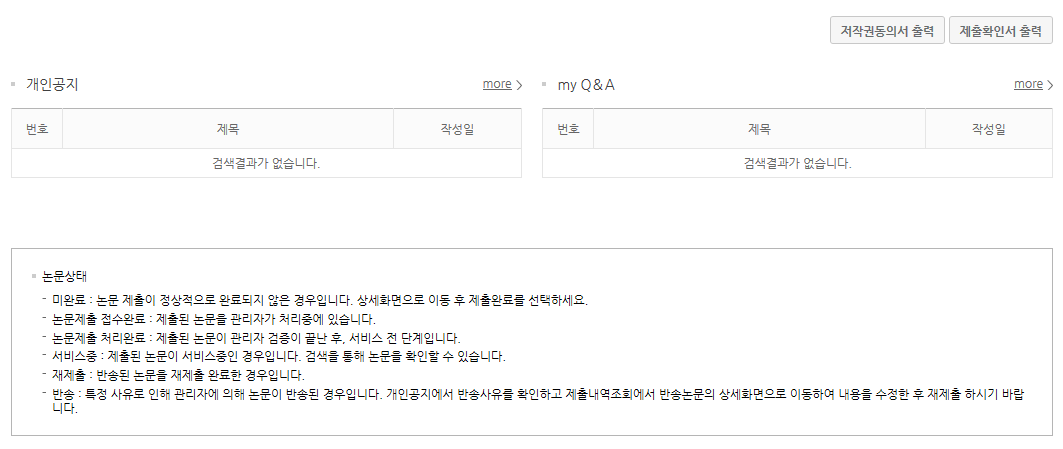Open the my Q&A more link

(1028, 84)
